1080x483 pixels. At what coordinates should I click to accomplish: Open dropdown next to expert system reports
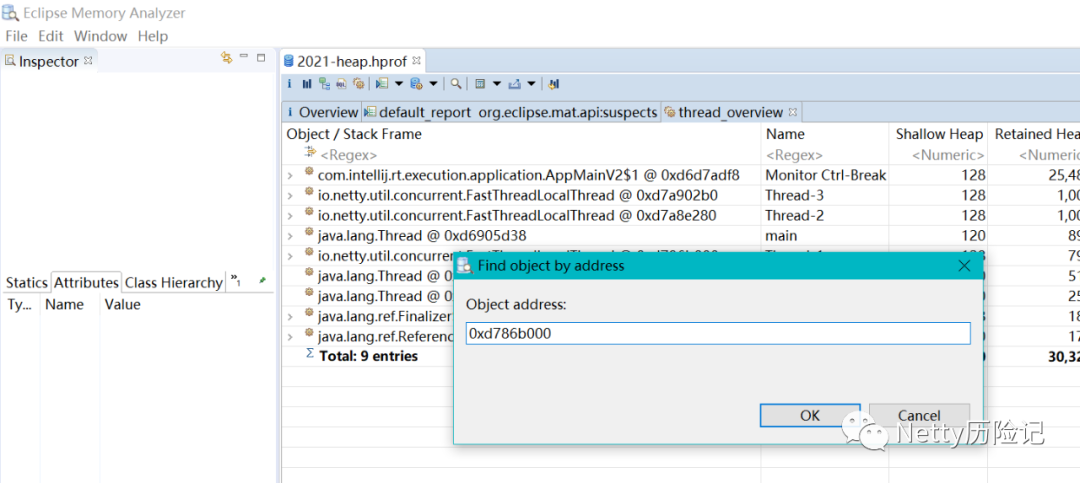coord(399,83)
